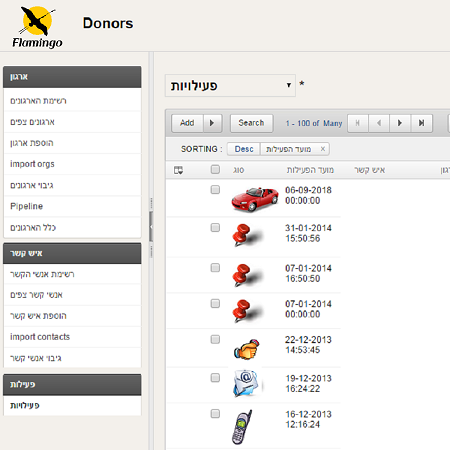Screen dimensions: 450x450
Task: Click the sidebar splitter collapse handle
Action: [x=151, y=227]
